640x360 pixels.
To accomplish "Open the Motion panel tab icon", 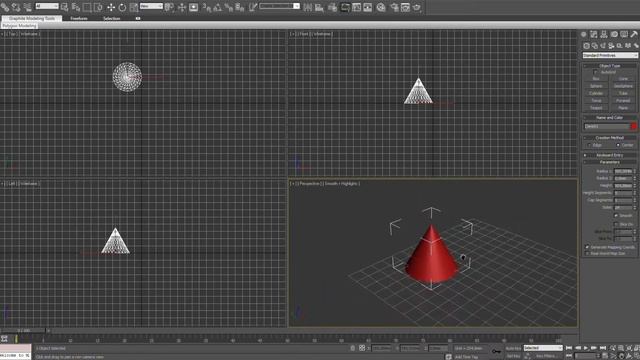I will (x=614, y=34).
